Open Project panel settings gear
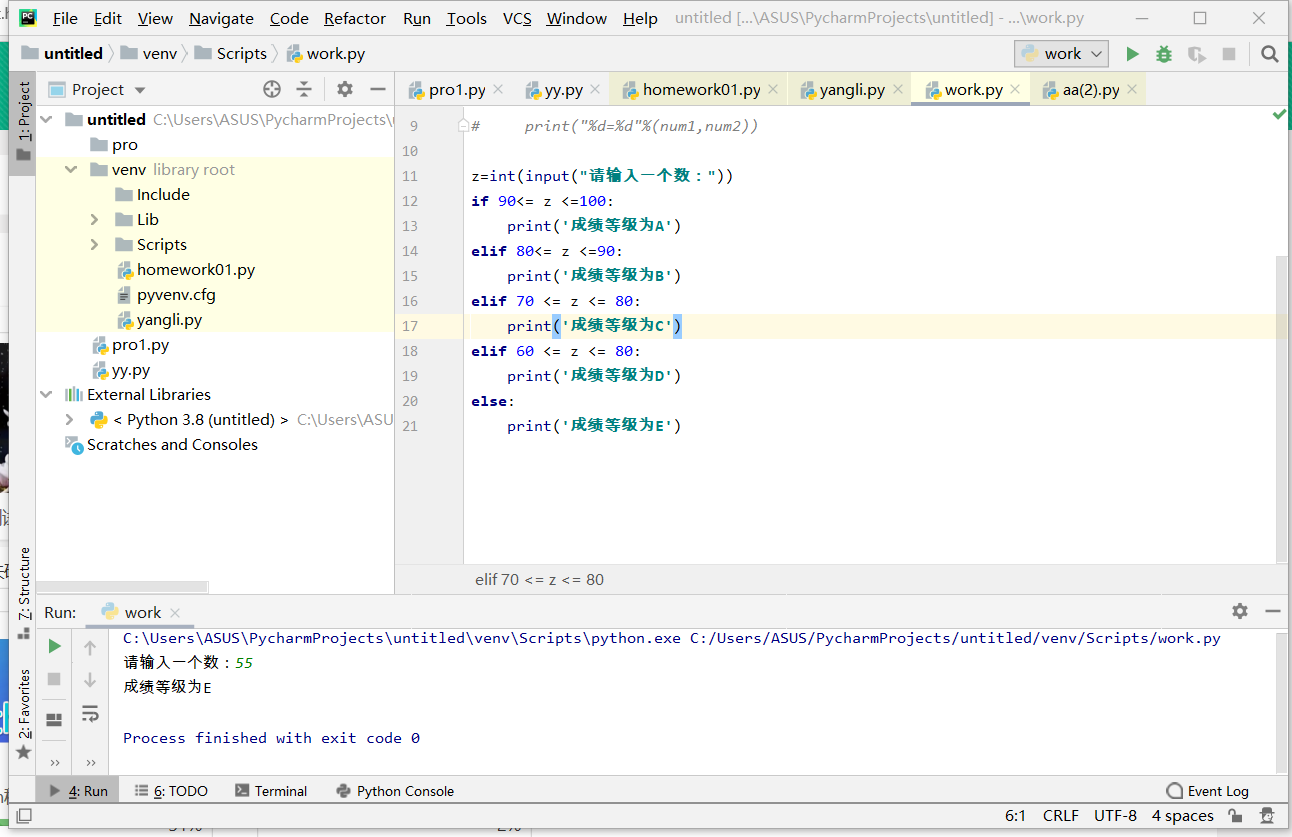 pos(345,89)
